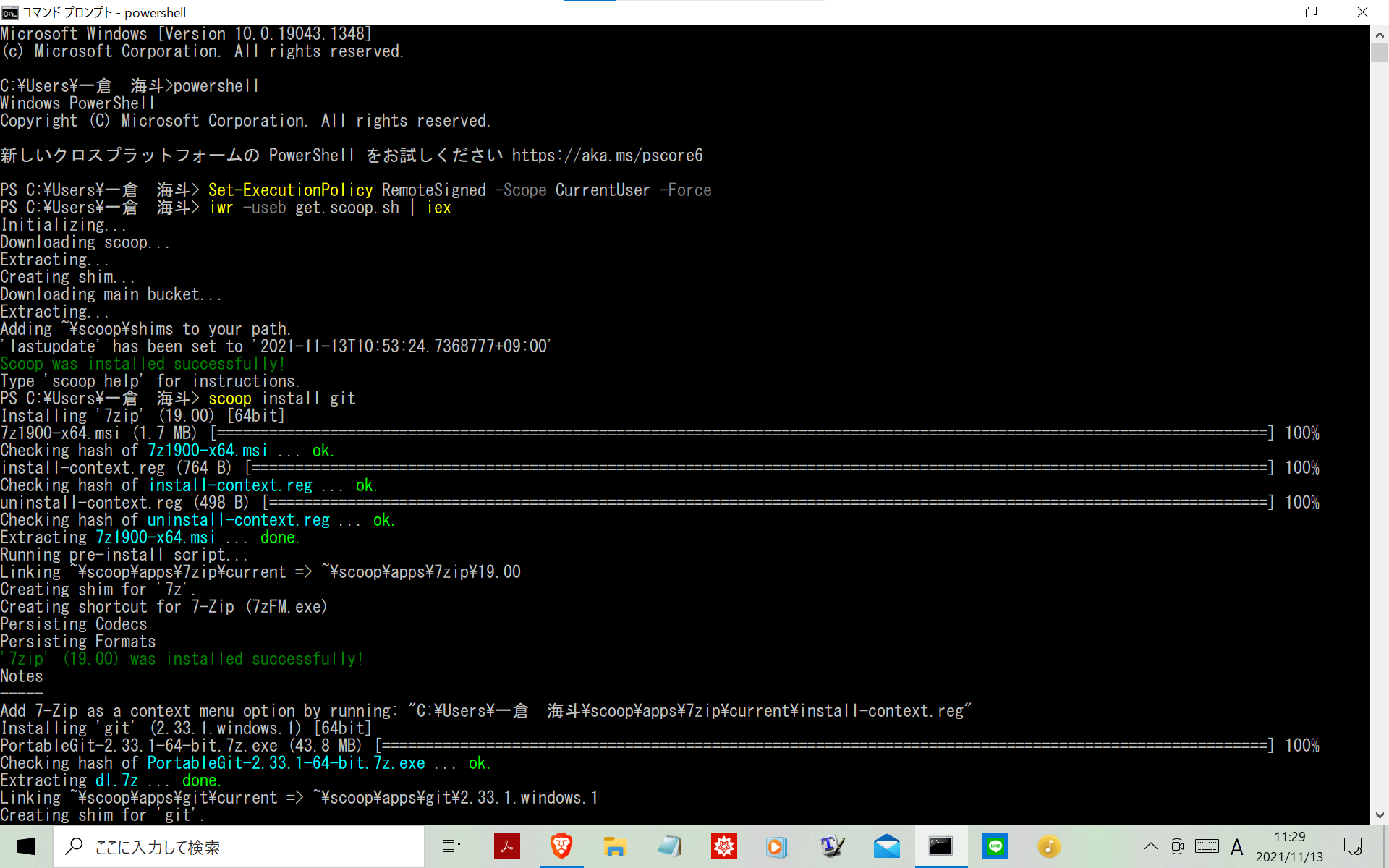Open the notification action center
1389x868 pixels.
point(1352,846)
